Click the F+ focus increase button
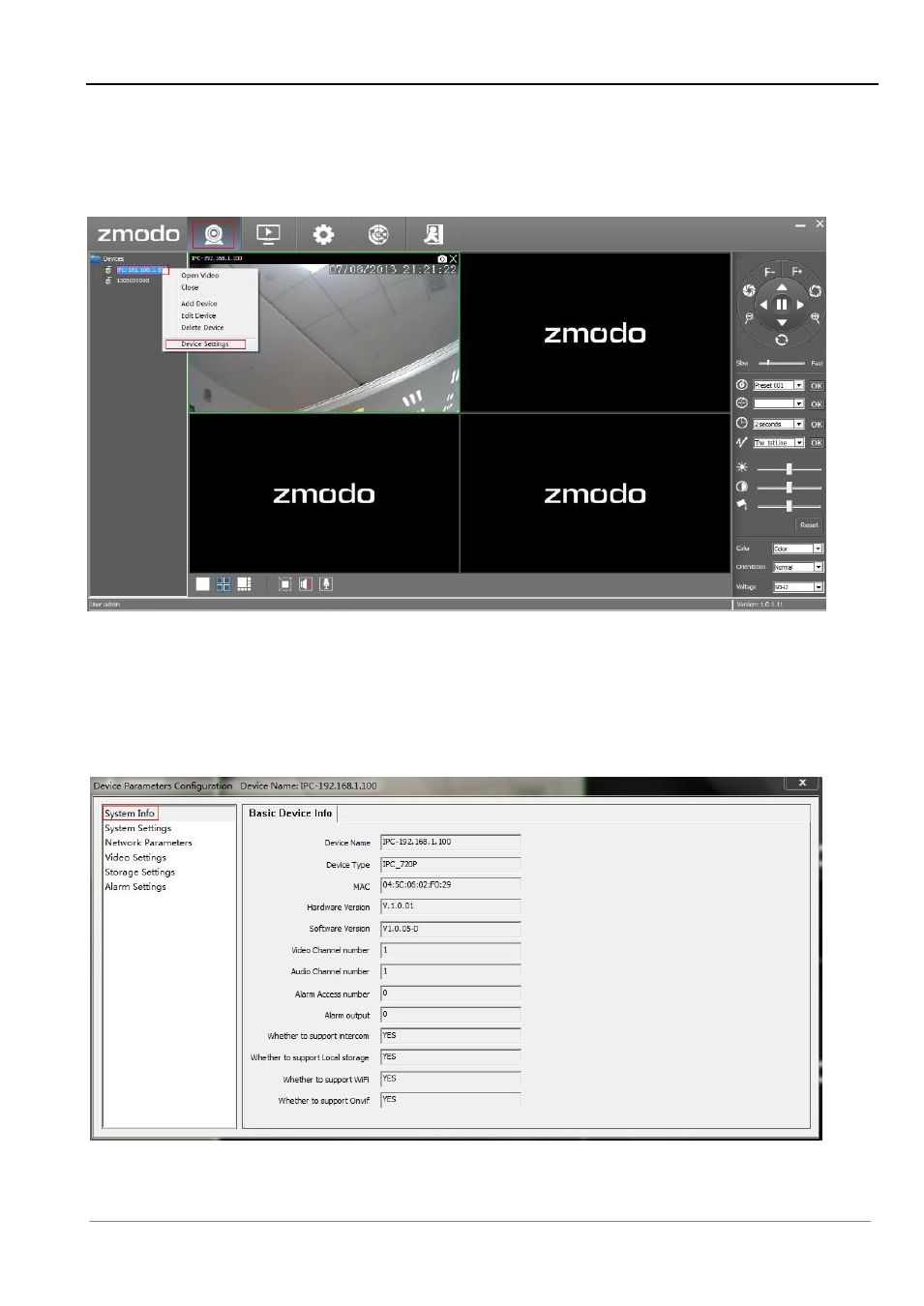 click(x=797, y=272)
